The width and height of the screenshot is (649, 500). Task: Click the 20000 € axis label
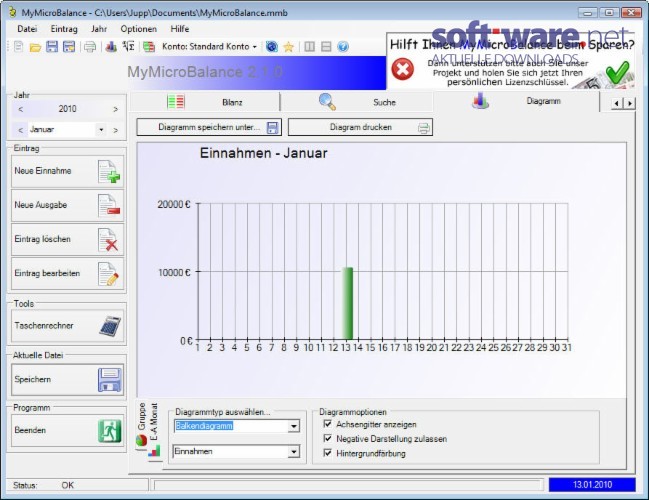(x=174, y=204)
